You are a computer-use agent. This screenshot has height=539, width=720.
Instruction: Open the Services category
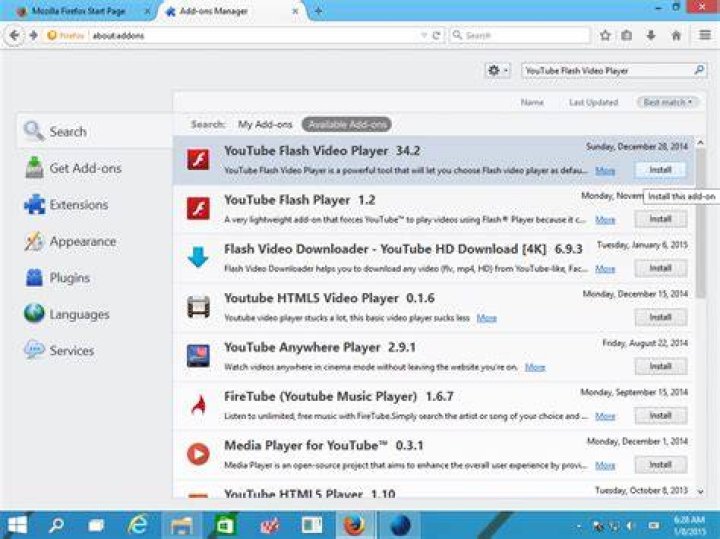59,350
